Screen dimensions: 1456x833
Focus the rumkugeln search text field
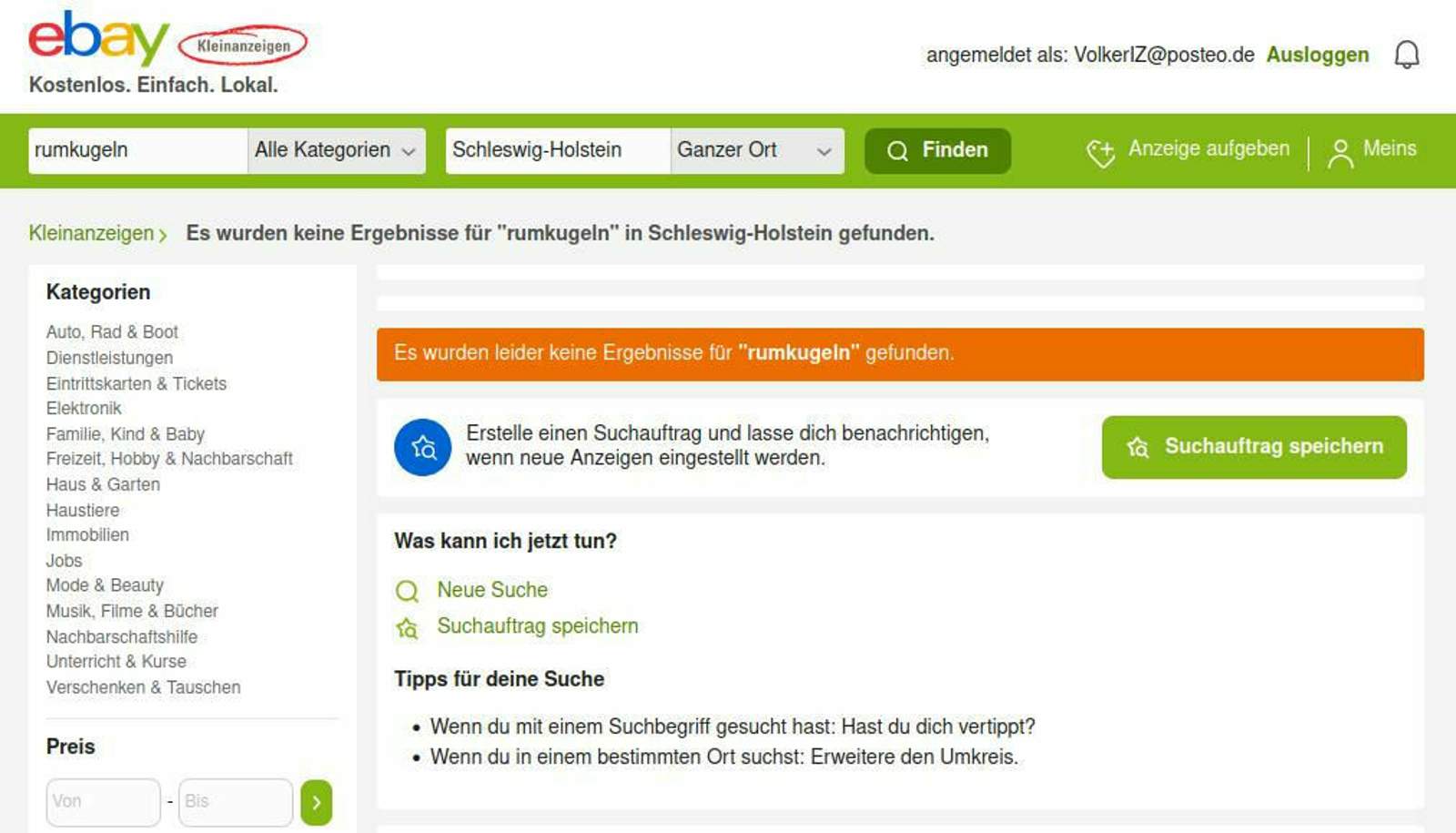[x=136, y=150]
